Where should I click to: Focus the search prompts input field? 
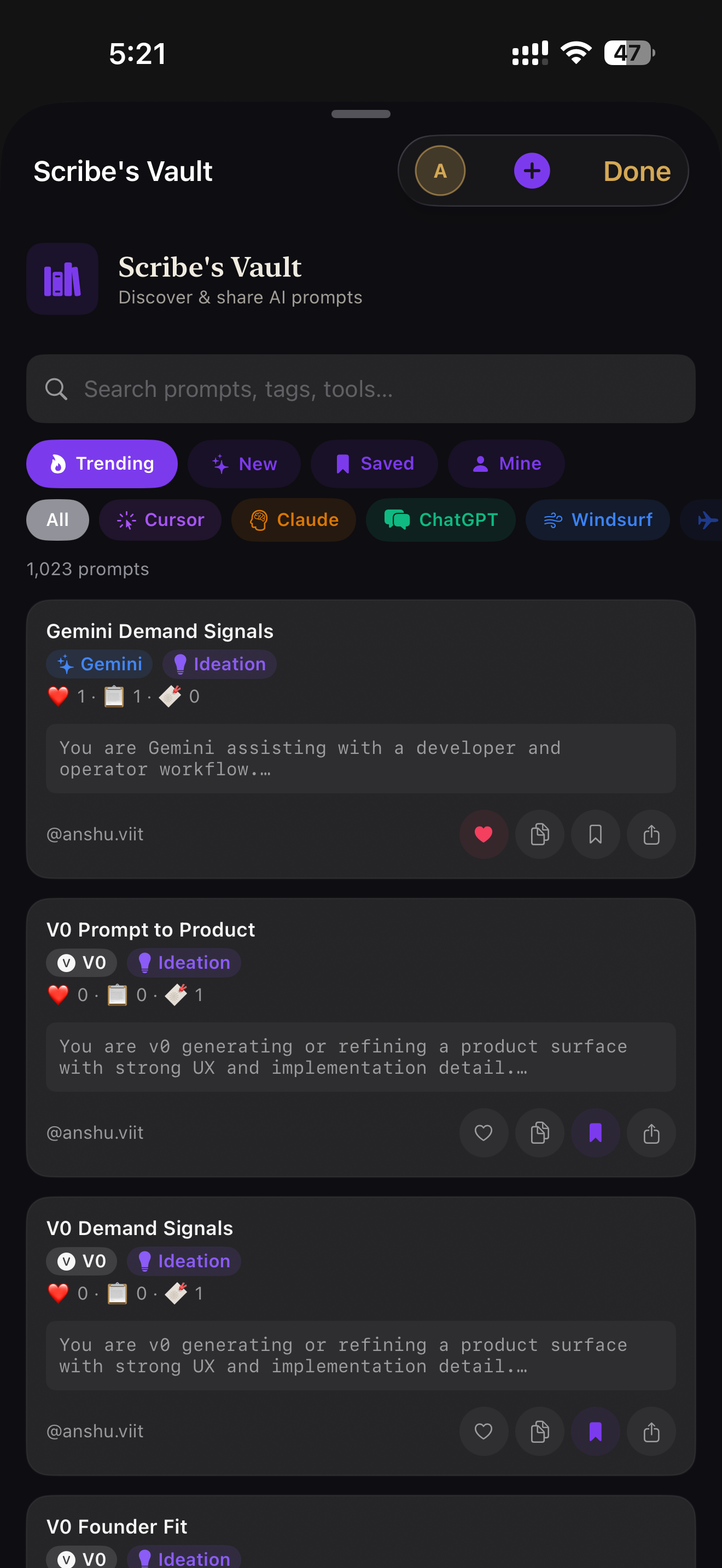360,389
